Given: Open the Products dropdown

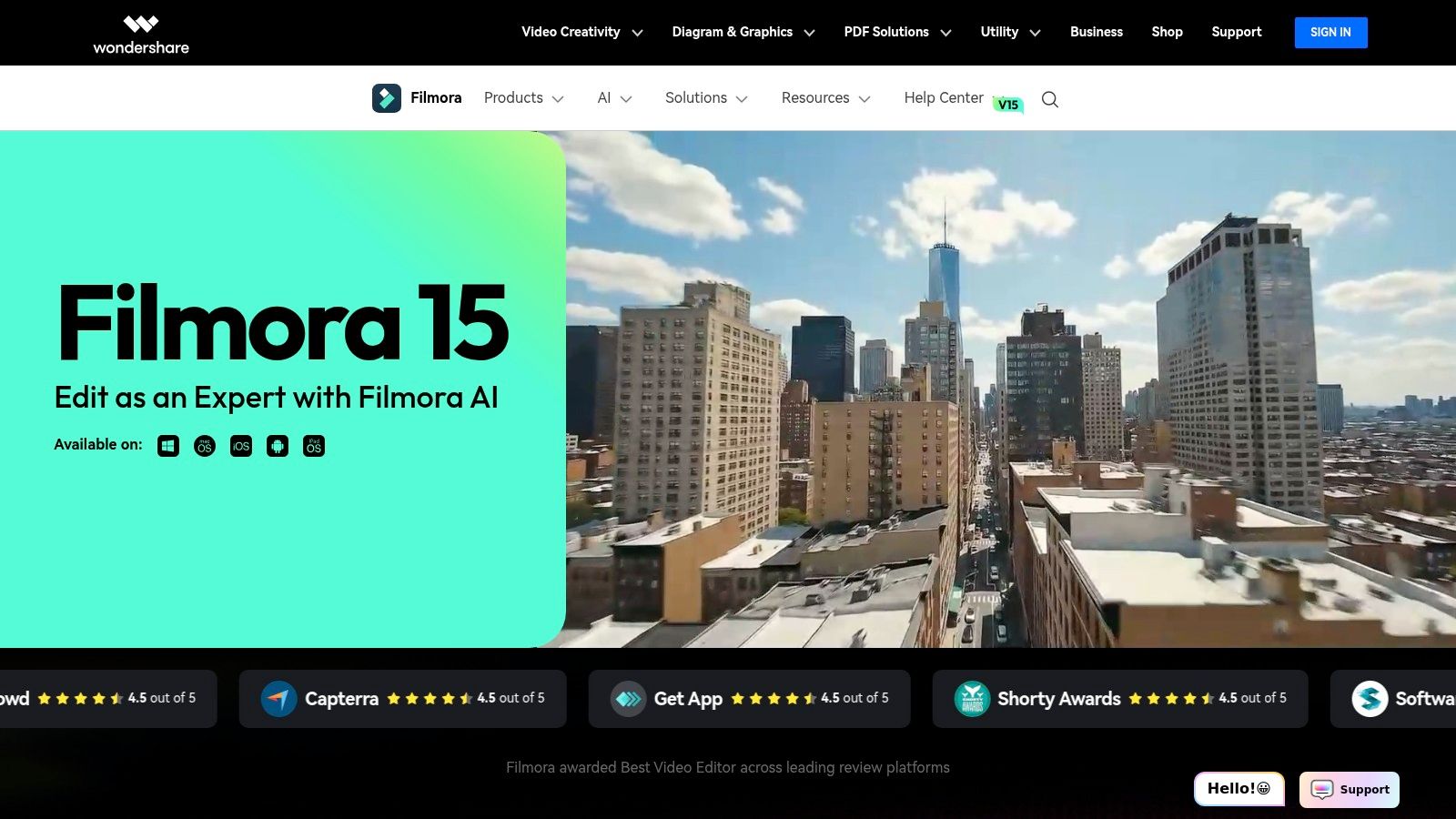Looking at the screenshot, I should tap(524, 98).
